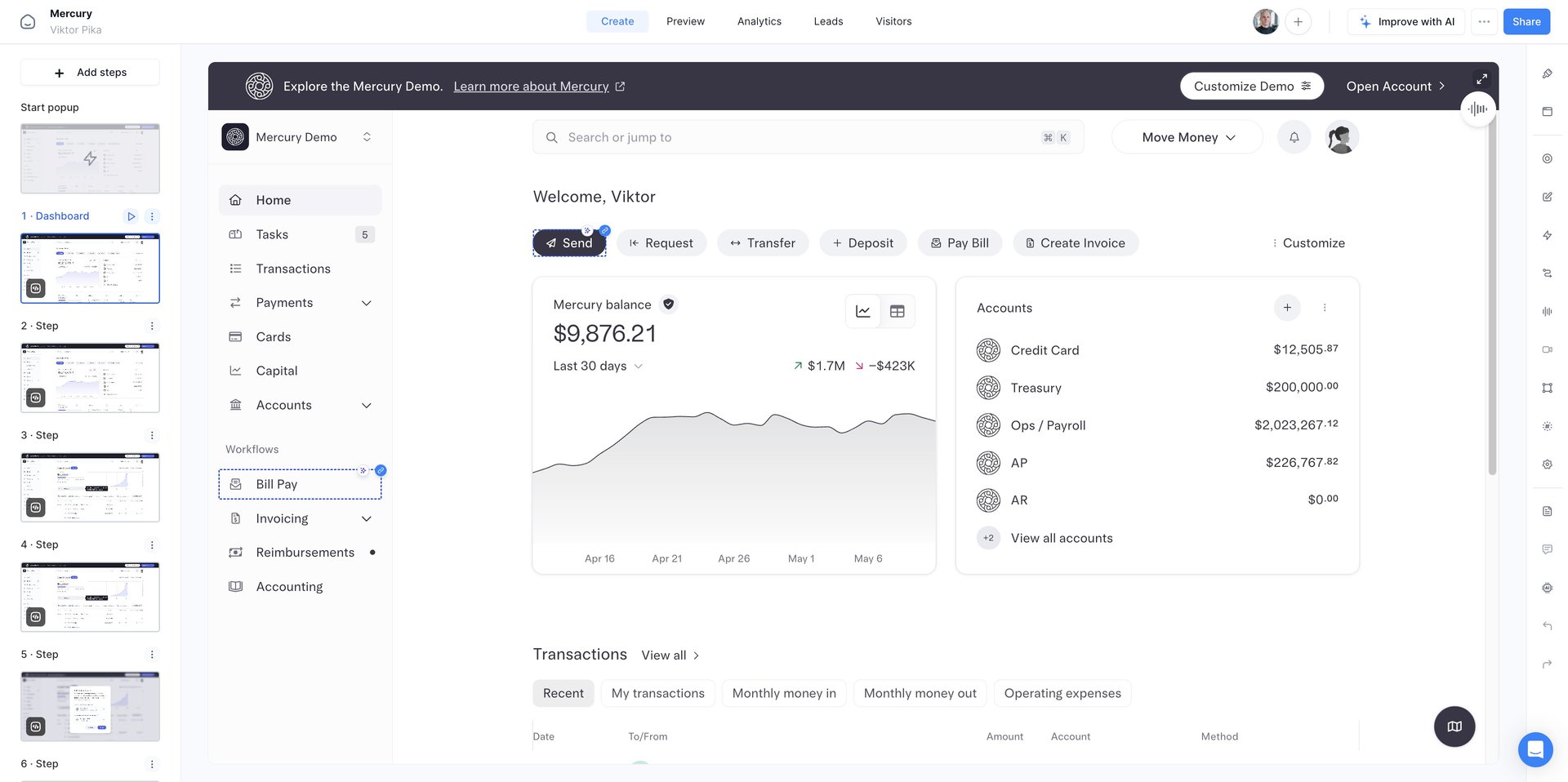Add a new account with plus icon
Viewport: 1568px width, 782px height.
pyautogui.click(x=1287, y=308)
